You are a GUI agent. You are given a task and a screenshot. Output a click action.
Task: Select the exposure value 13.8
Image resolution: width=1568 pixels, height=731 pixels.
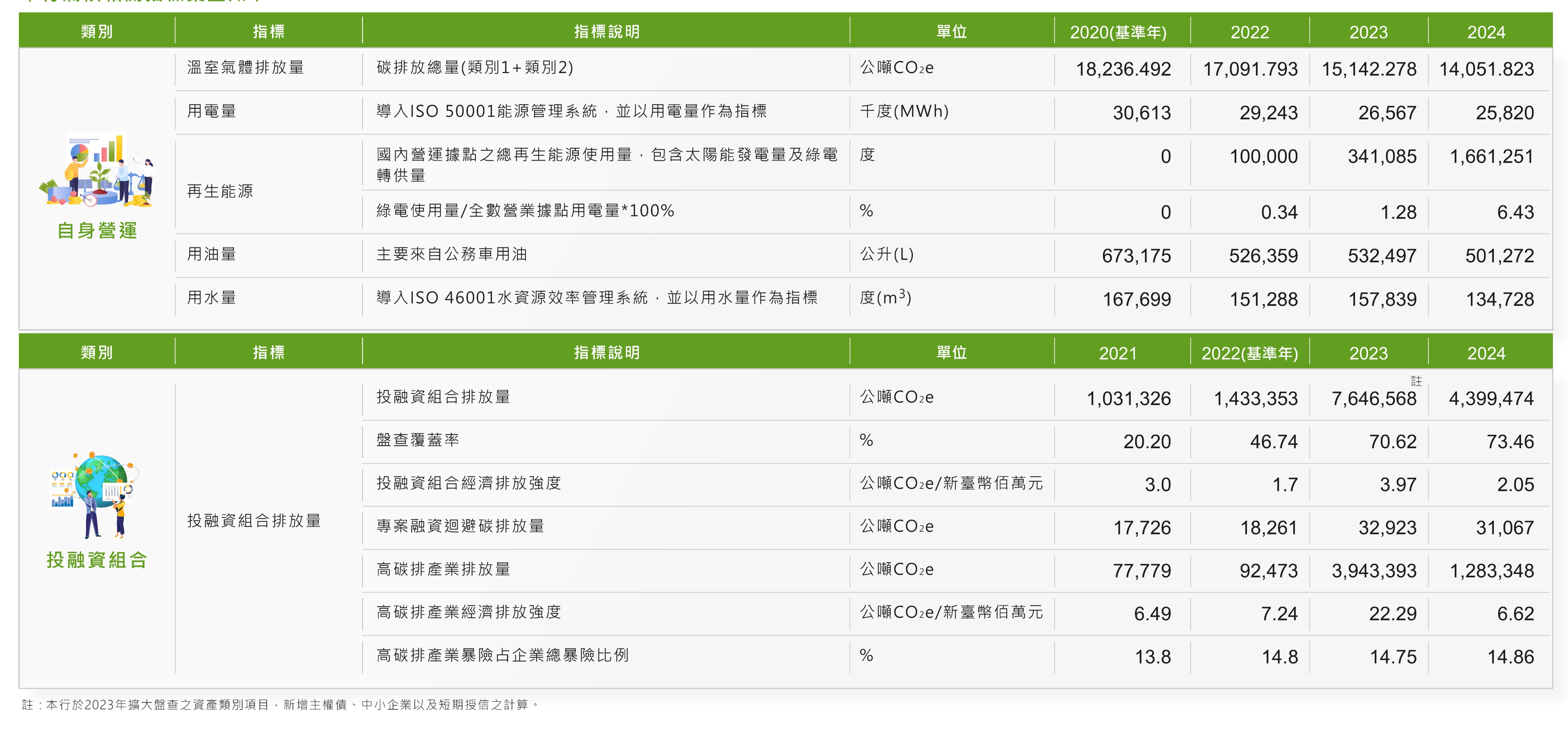point(1153,657)
